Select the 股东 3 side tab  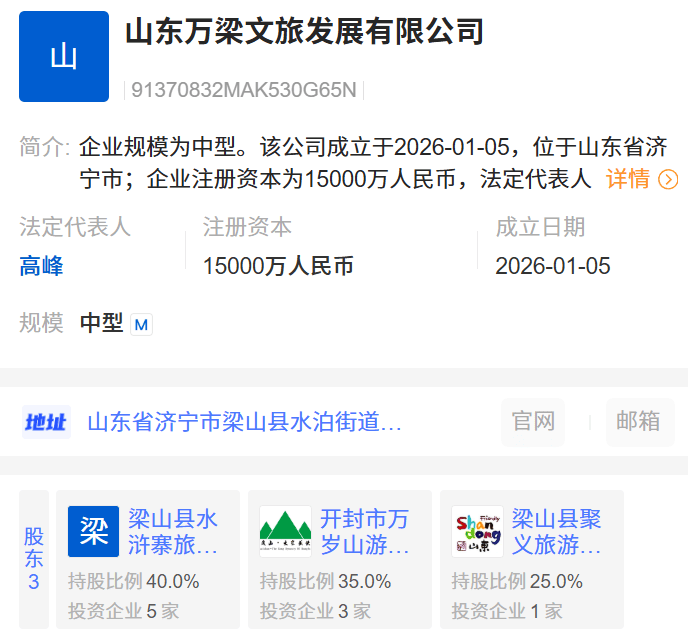pyautogui.click(x=34, y=558)
